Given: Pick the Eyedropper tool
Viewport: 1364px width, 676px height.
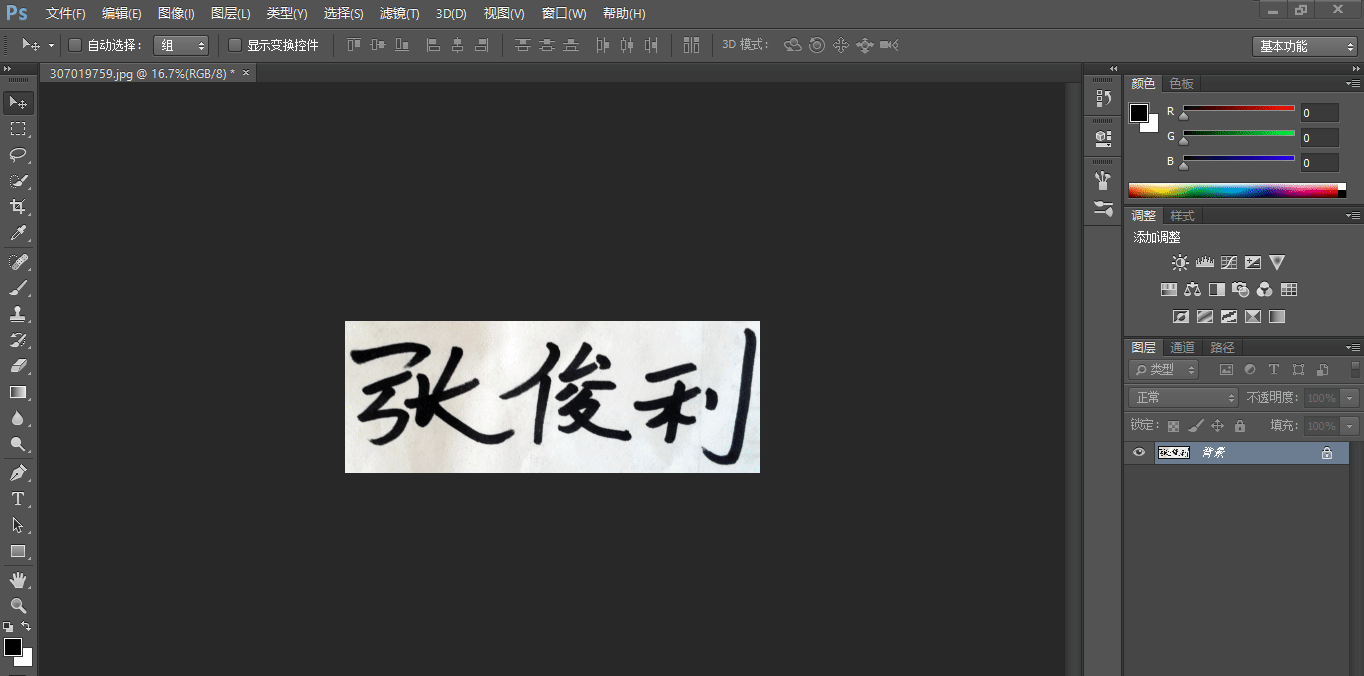Looking at the screenshot, I should 18,234.
